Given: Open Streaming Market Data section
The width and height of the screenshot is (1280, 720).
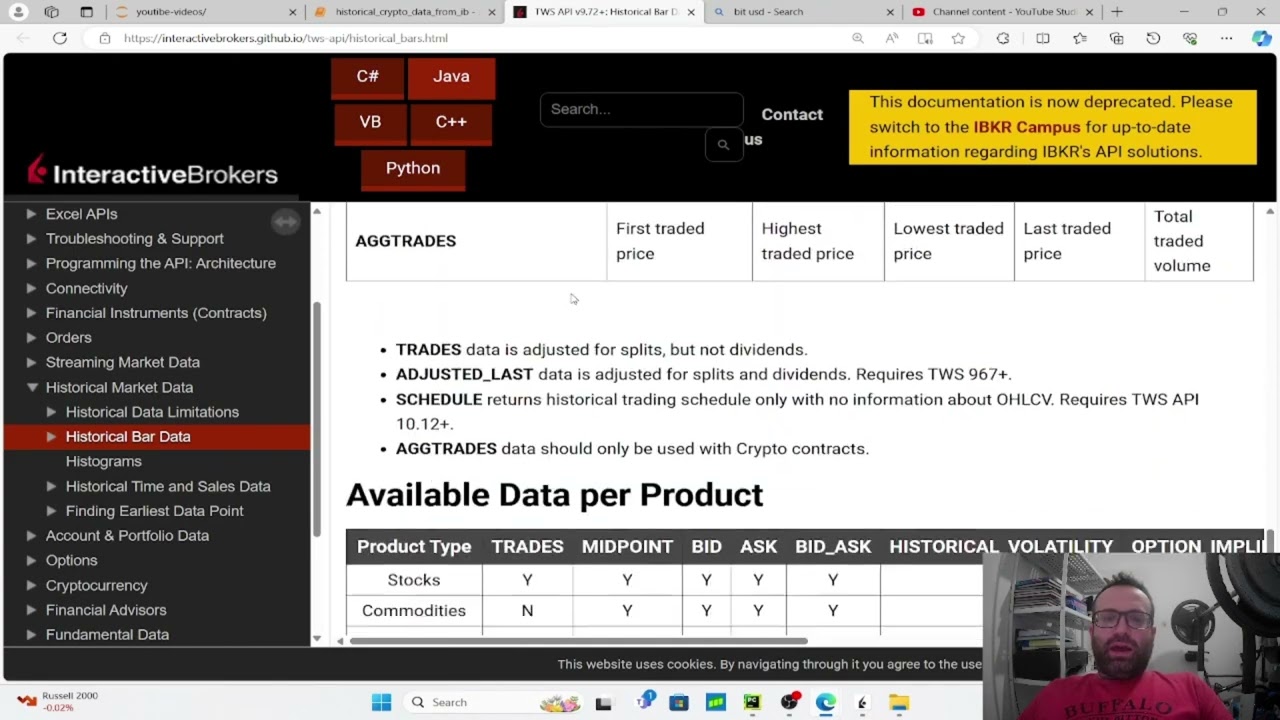Looking at the screenshot, I should pyautogui.click(x=123, y=362).
